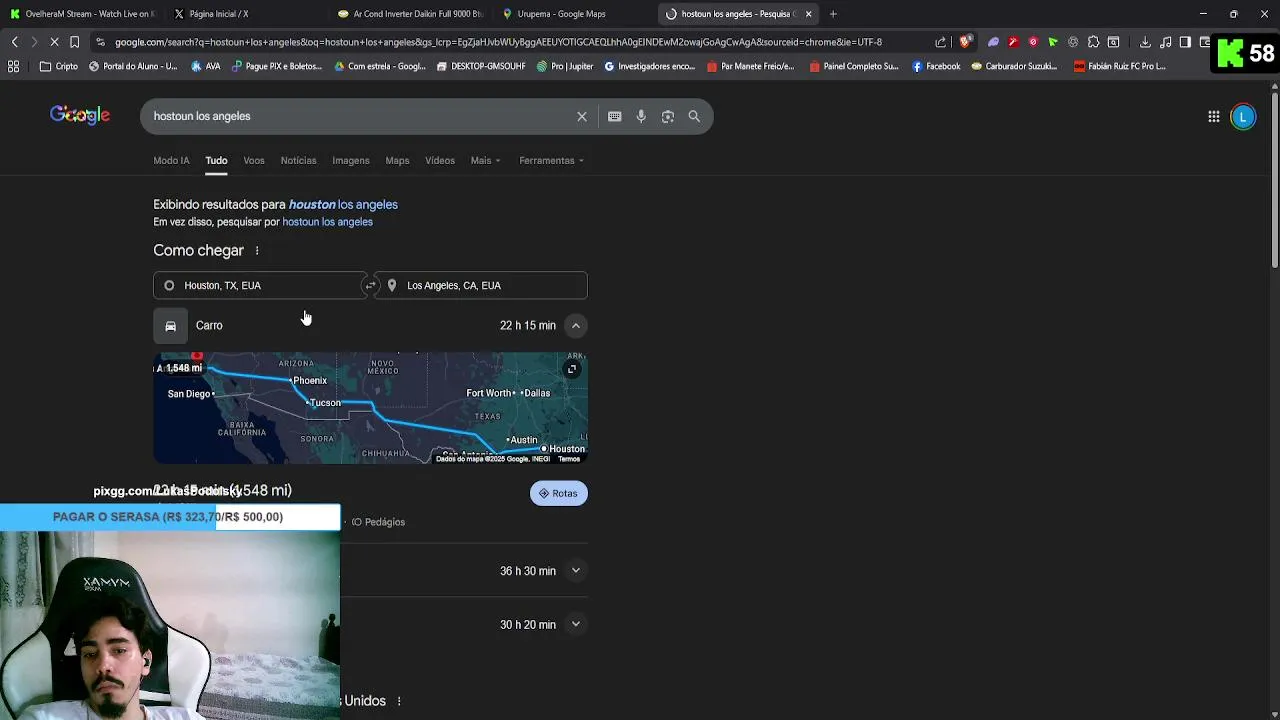Open the Termos link on the map
Screen dimensions: 1280x720
[569, 459]
